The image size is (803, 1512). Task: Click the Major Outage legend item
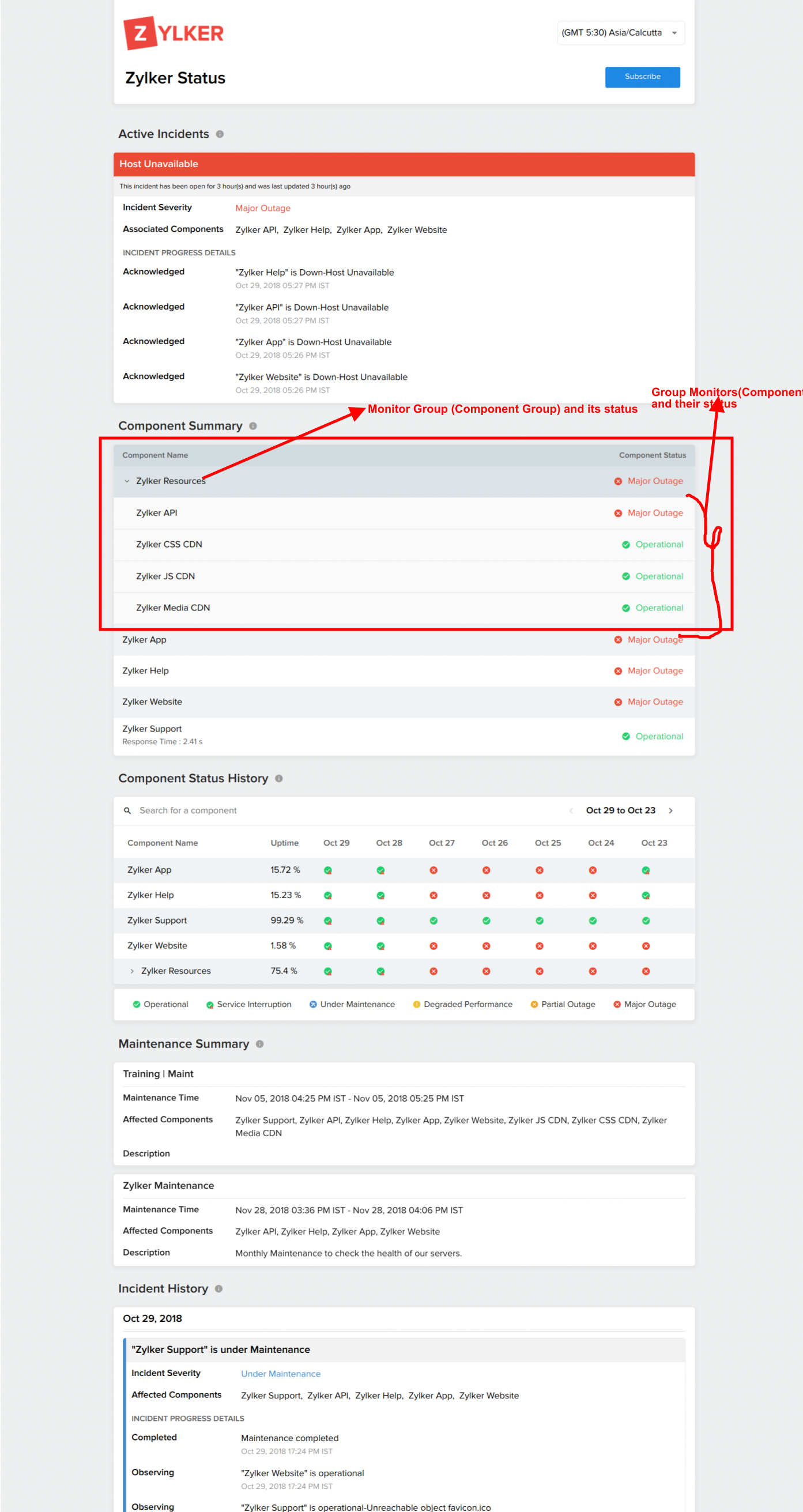pos(644,1004)
